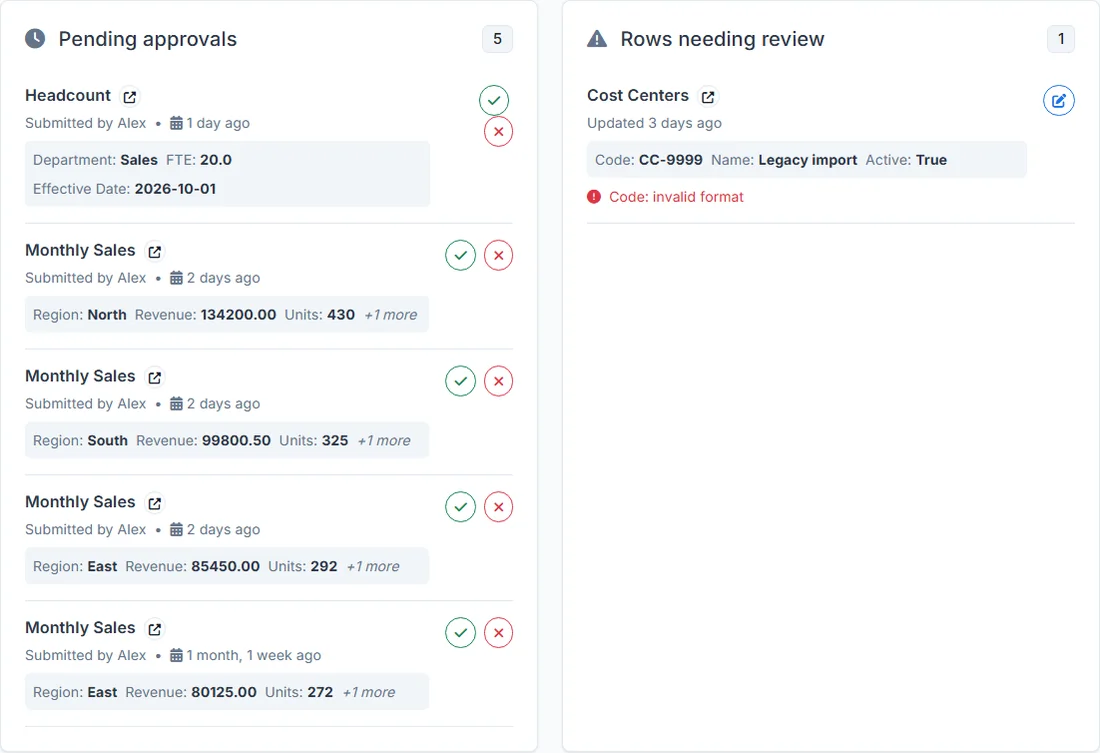Screen dimensions: 1100x753
Task: Select the Effective Date value '2026-10-01'
Action: tap(175, 189)
